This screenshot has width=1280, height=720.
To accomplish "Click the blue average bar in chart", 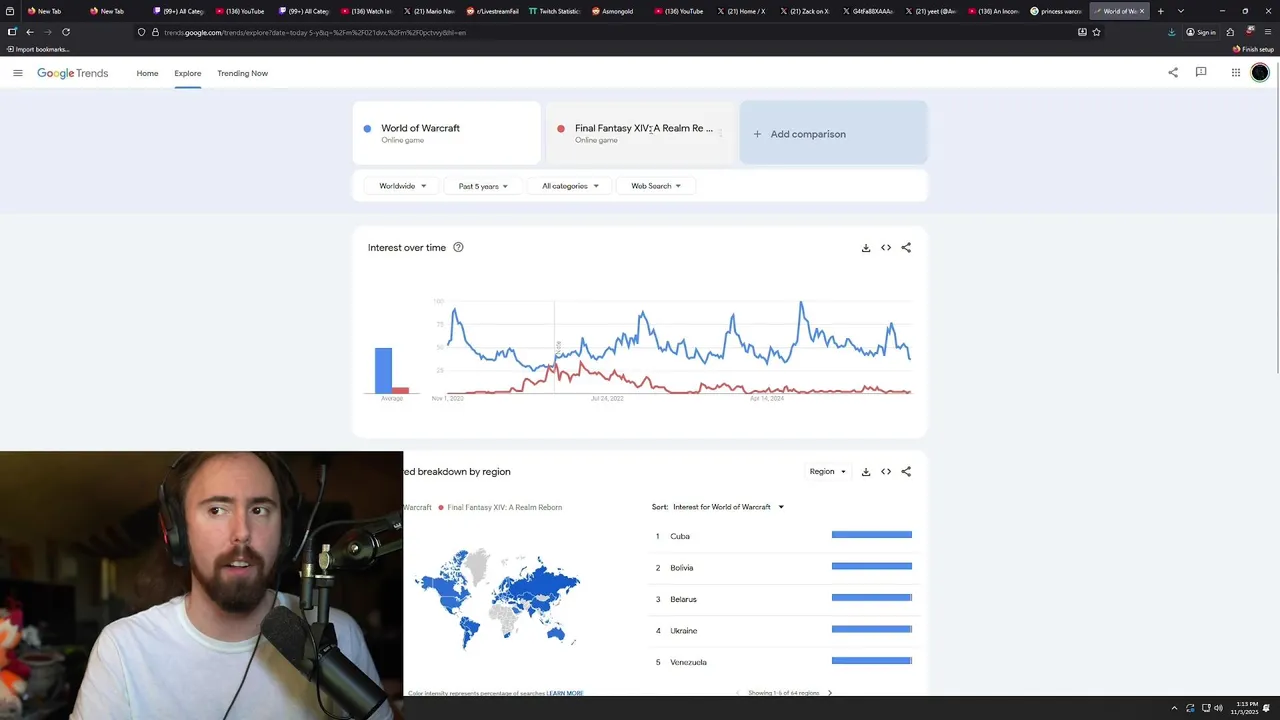I will point(383,370).
